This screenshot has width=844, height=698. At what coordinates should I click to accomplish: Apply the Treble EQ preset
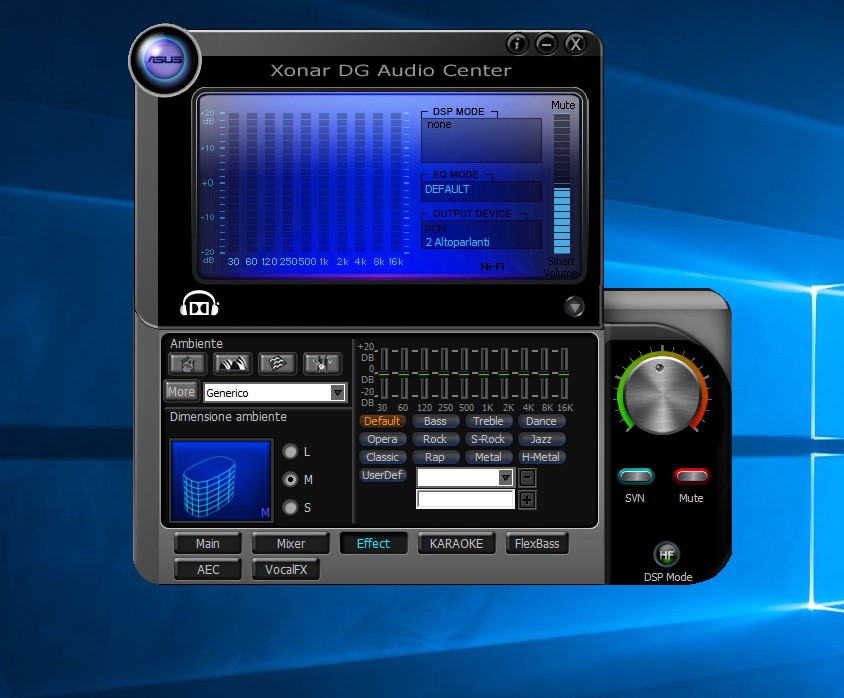coord(488,421)
